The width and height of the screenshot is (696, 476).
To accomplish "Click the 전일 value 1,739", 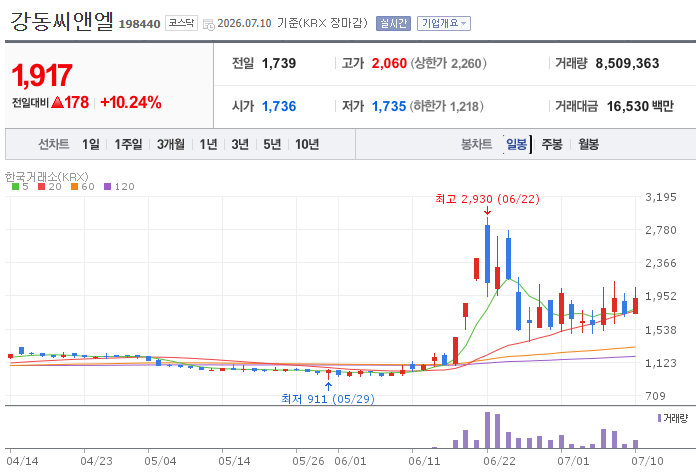I will pos(279,63).
